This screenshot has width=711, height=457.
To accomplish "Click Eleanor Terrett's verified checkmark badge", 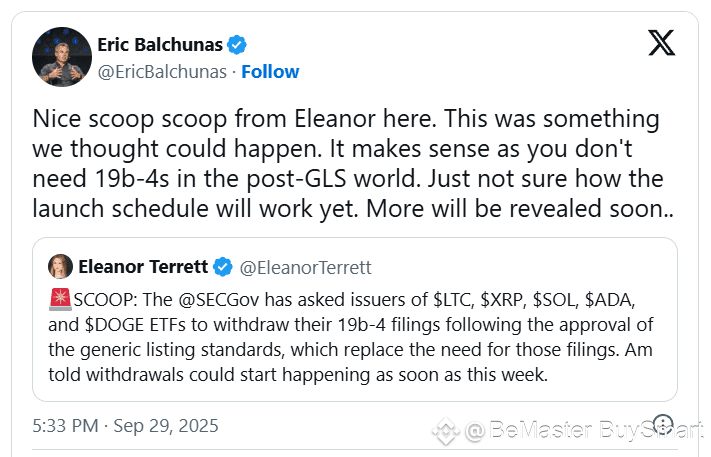I will (223, 267).
